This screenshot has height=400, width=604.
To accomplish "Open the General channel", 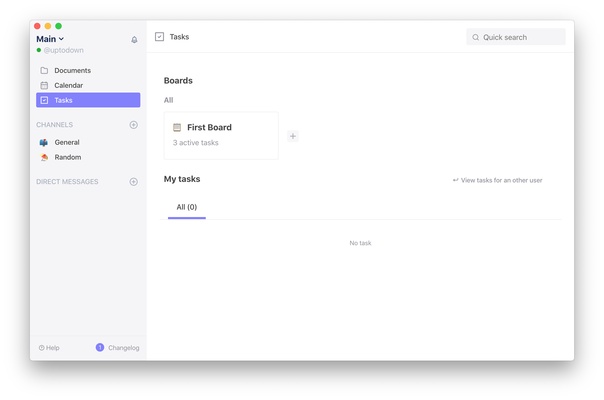I will (88, 142).
